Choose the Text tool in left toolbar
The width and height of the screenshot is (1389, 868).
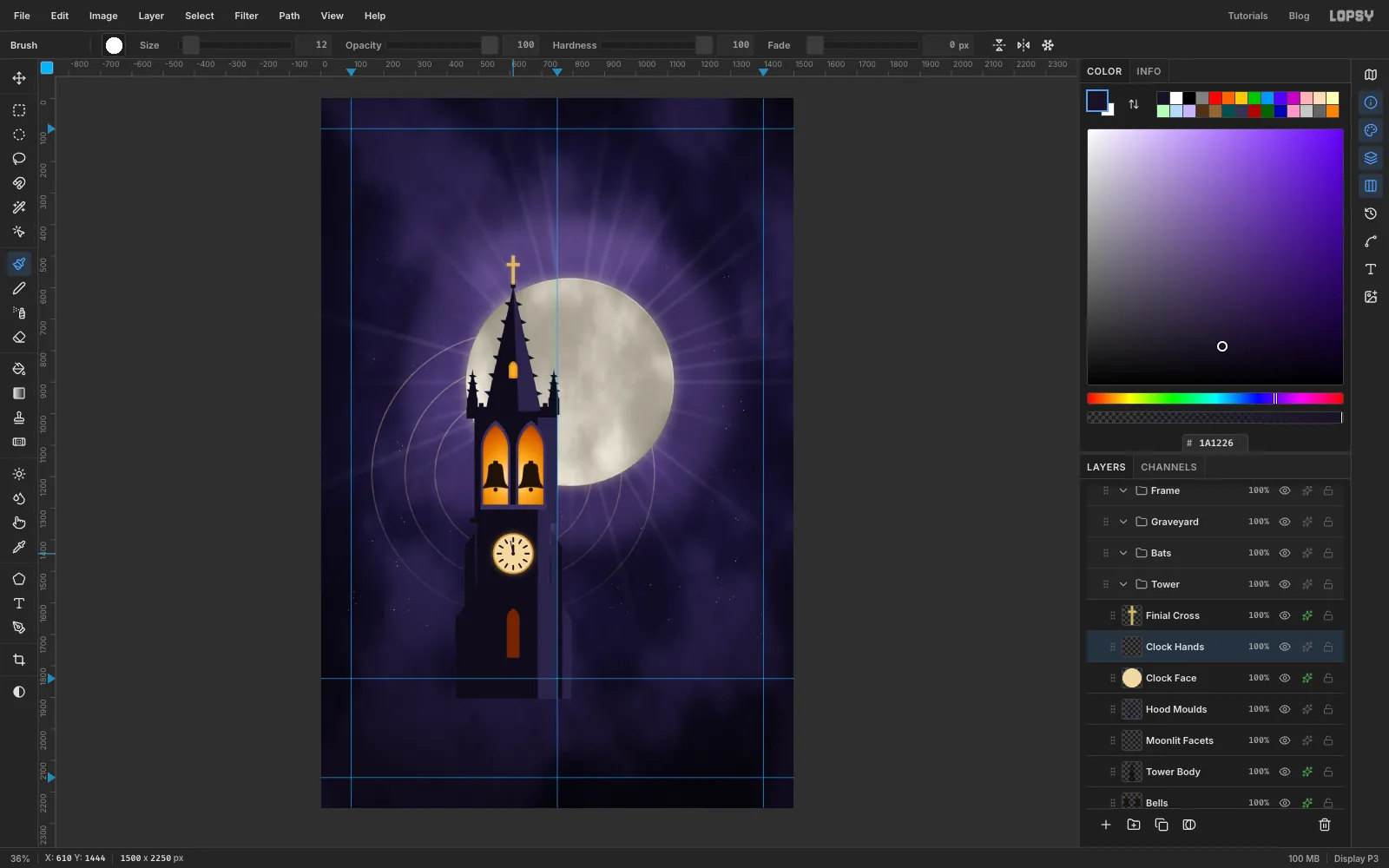(x=19, y=603)
